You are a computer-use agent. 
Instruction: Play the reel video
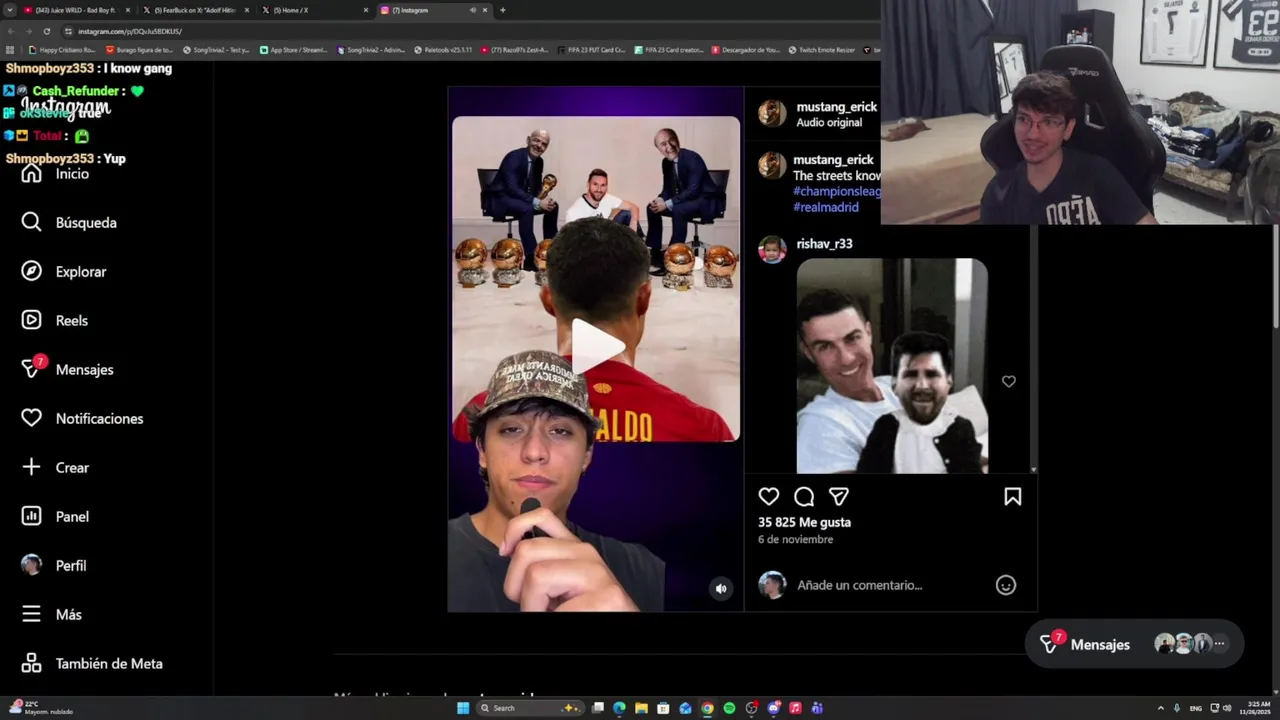click(596, 347)
